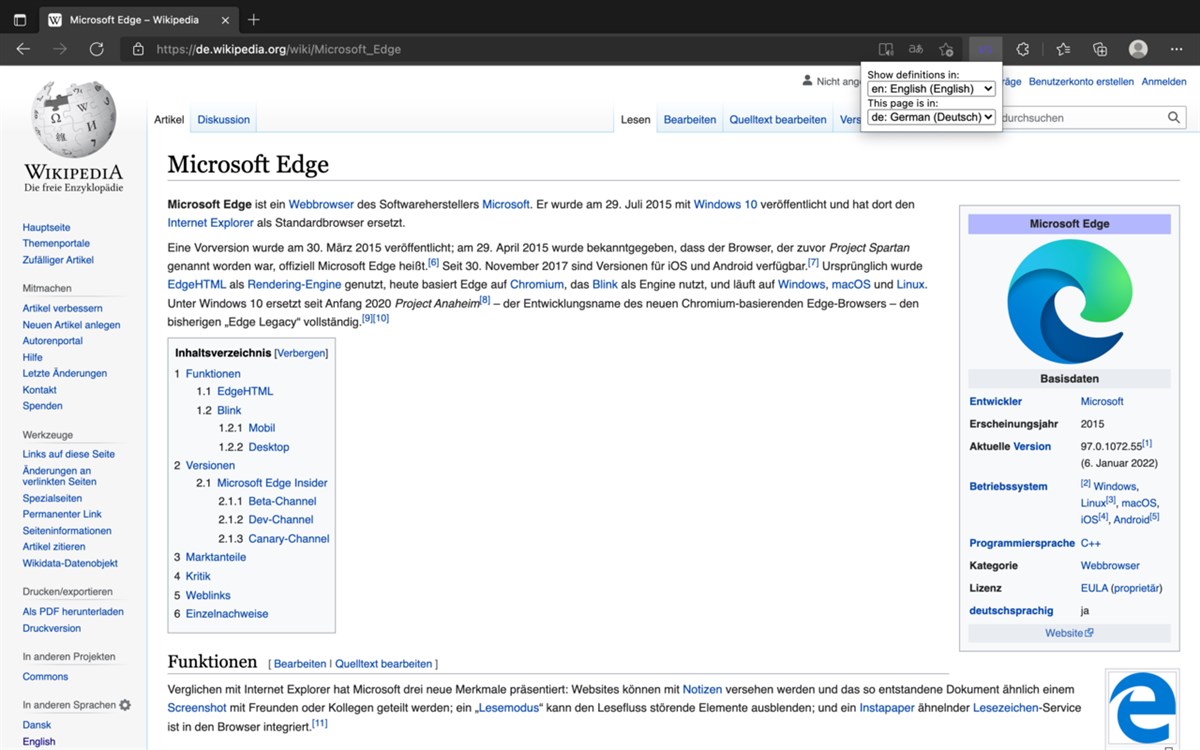Jump to 2.1 Microsoft Edge Insider
The width and height of the screenshot is (1200, 750).
point(262,483)
